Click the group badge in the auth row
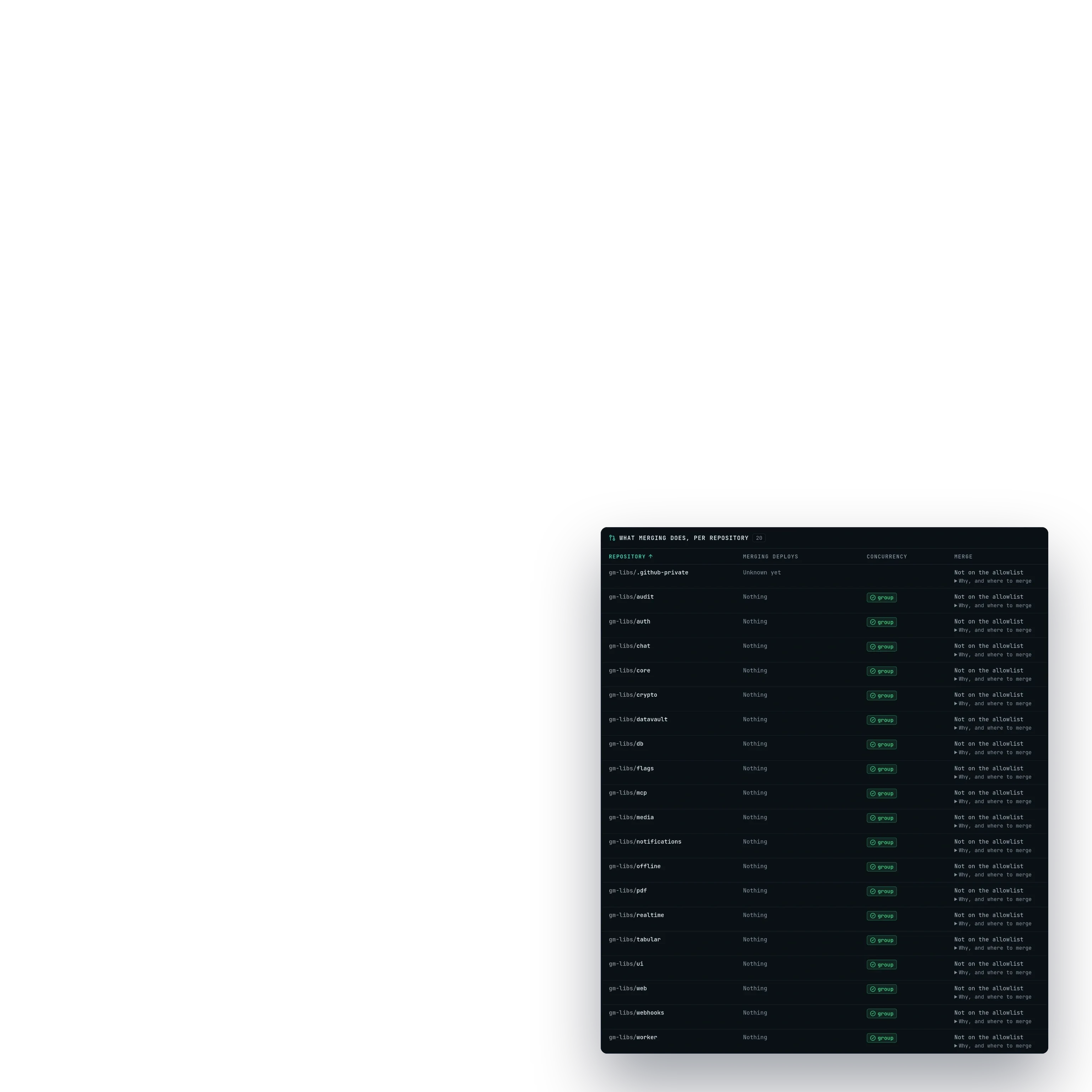Viewport: 1092px width, 1092px height. tap(881, 622)
